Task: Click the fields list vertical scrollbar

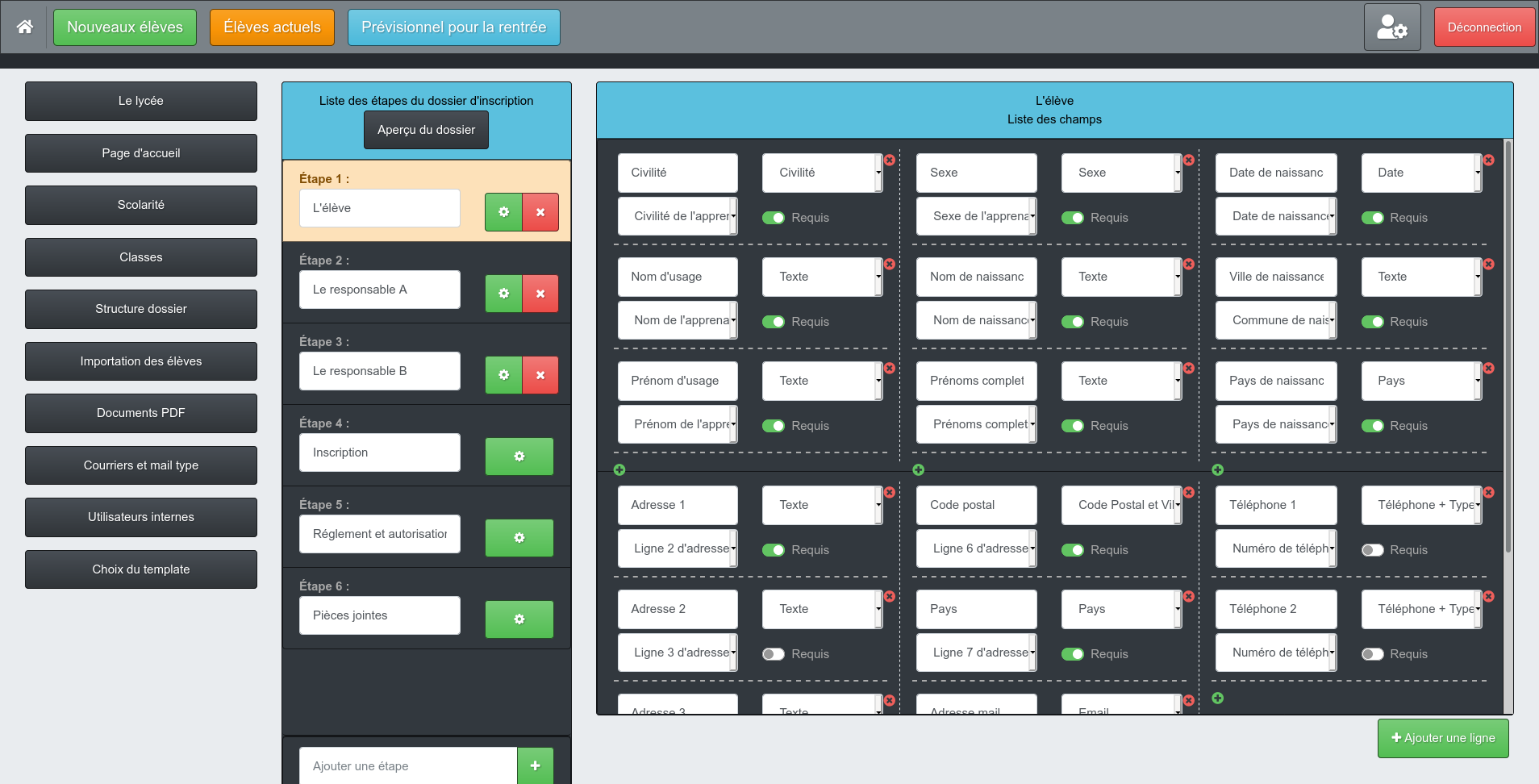Action: point(1508,347)
